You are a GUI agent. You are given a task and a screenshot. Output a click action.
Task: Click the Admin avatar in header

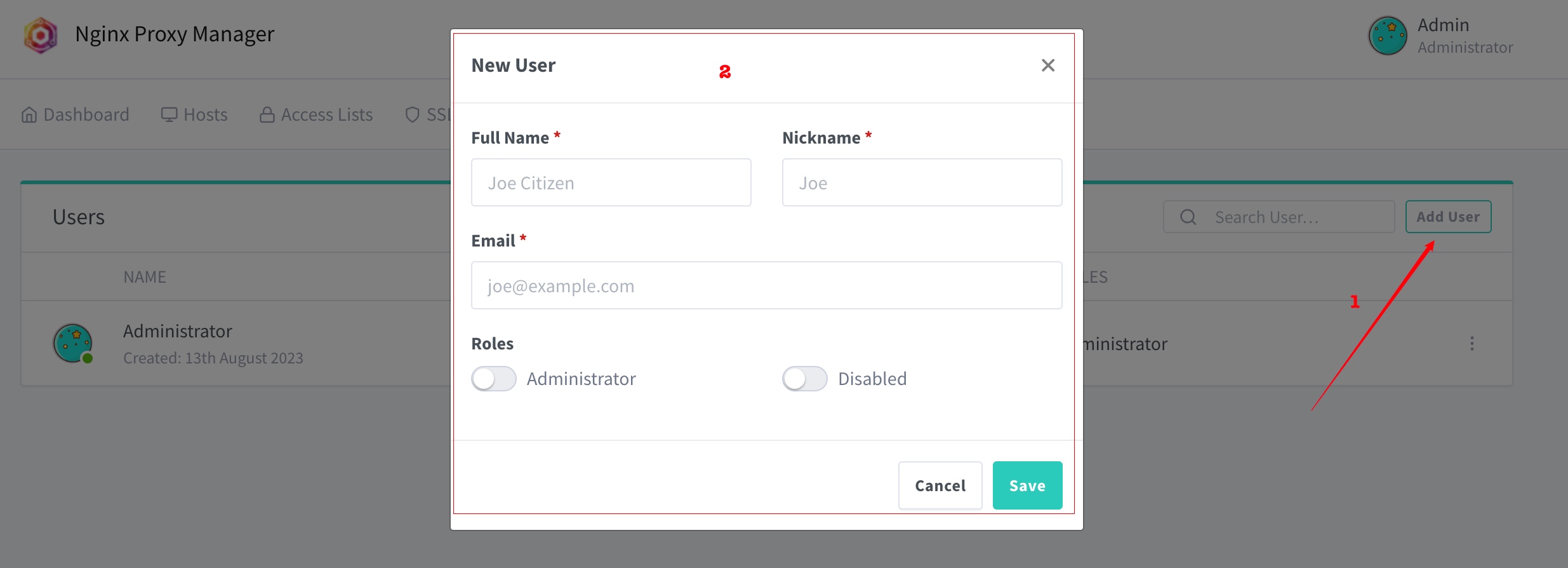tap(1388, 36)
